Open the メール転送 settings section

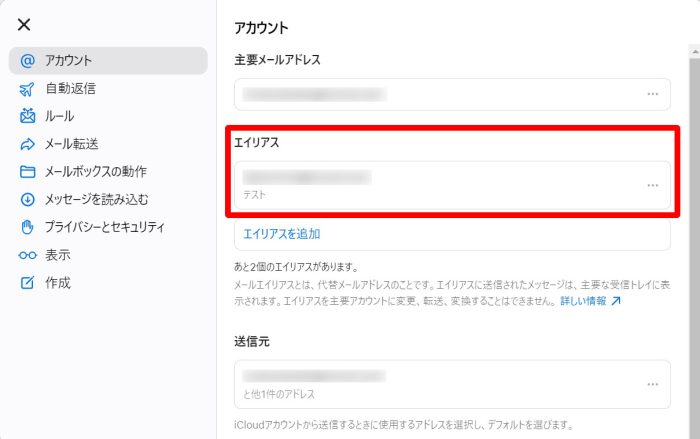(71, 144)
